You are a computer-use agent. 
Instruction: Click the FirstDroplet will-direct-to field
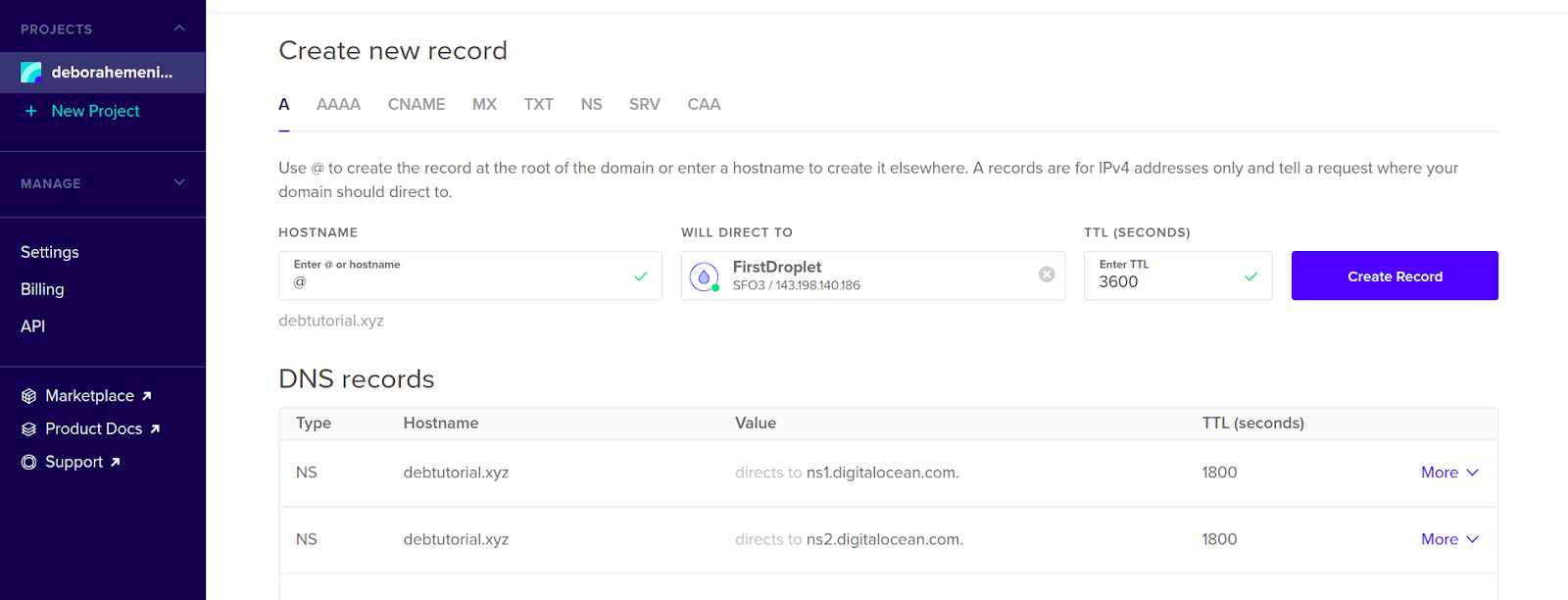tap(873, 275)
